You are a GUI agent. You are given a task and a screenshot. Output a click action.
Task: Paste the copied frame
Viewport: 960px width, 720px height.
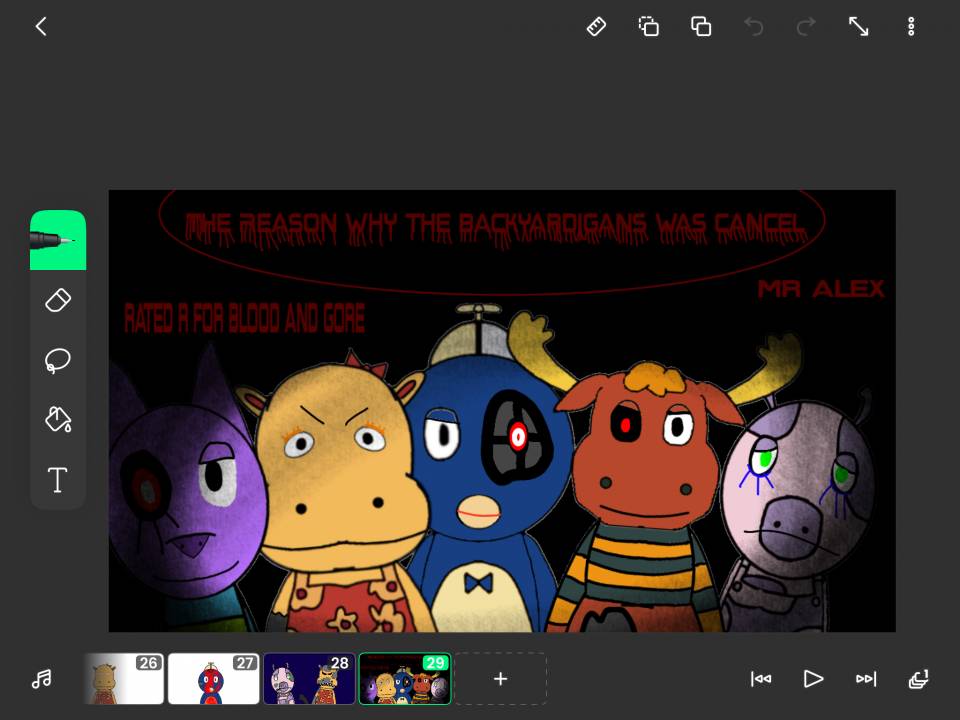(700, 27)
